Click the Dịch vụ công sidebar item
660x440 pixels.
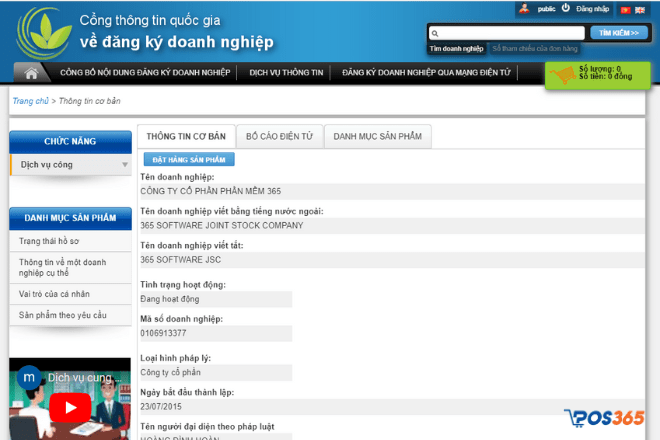70,165
